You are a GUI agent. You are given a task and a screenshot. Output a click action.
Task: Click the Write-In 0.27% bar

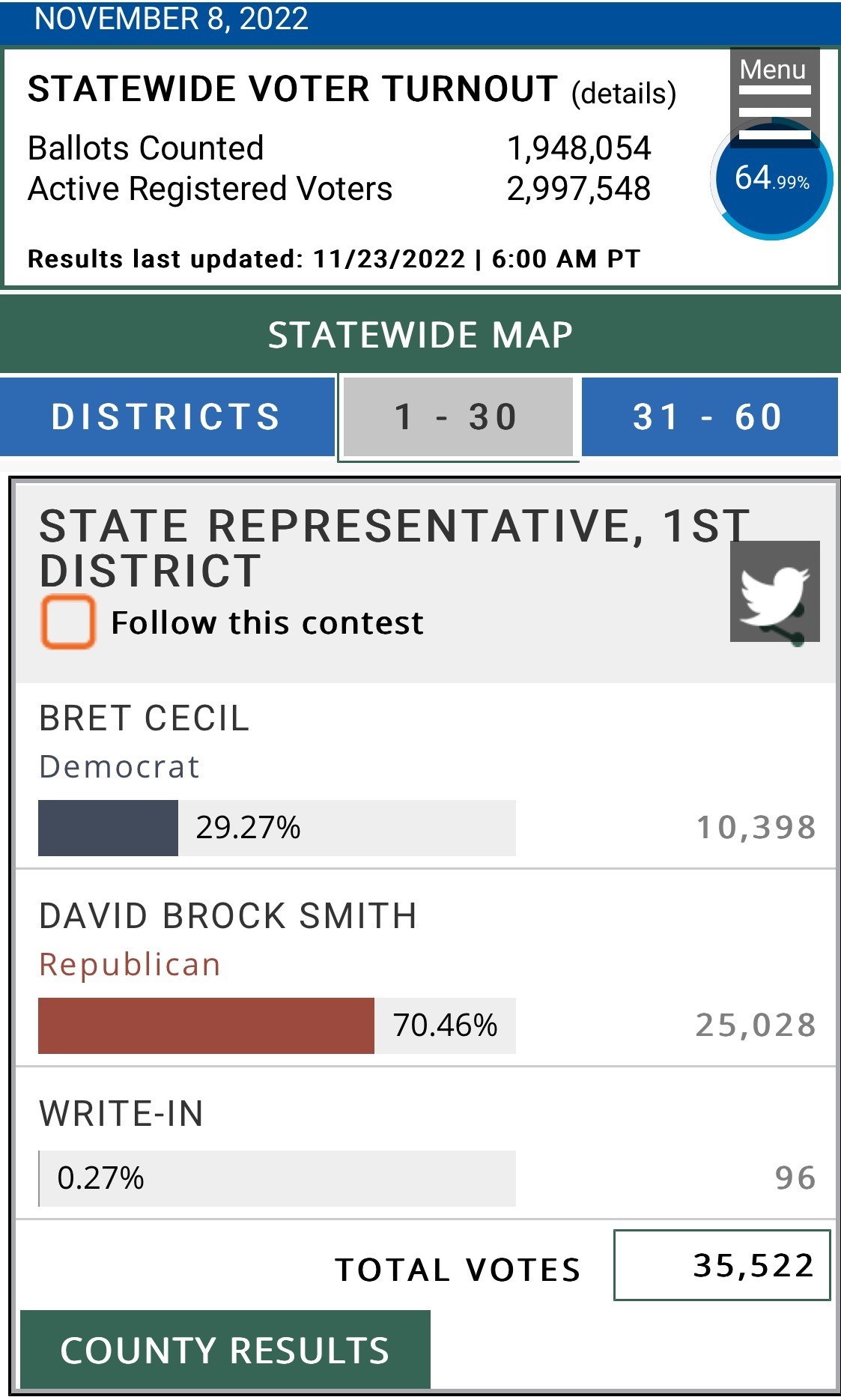click(276, 1178)
